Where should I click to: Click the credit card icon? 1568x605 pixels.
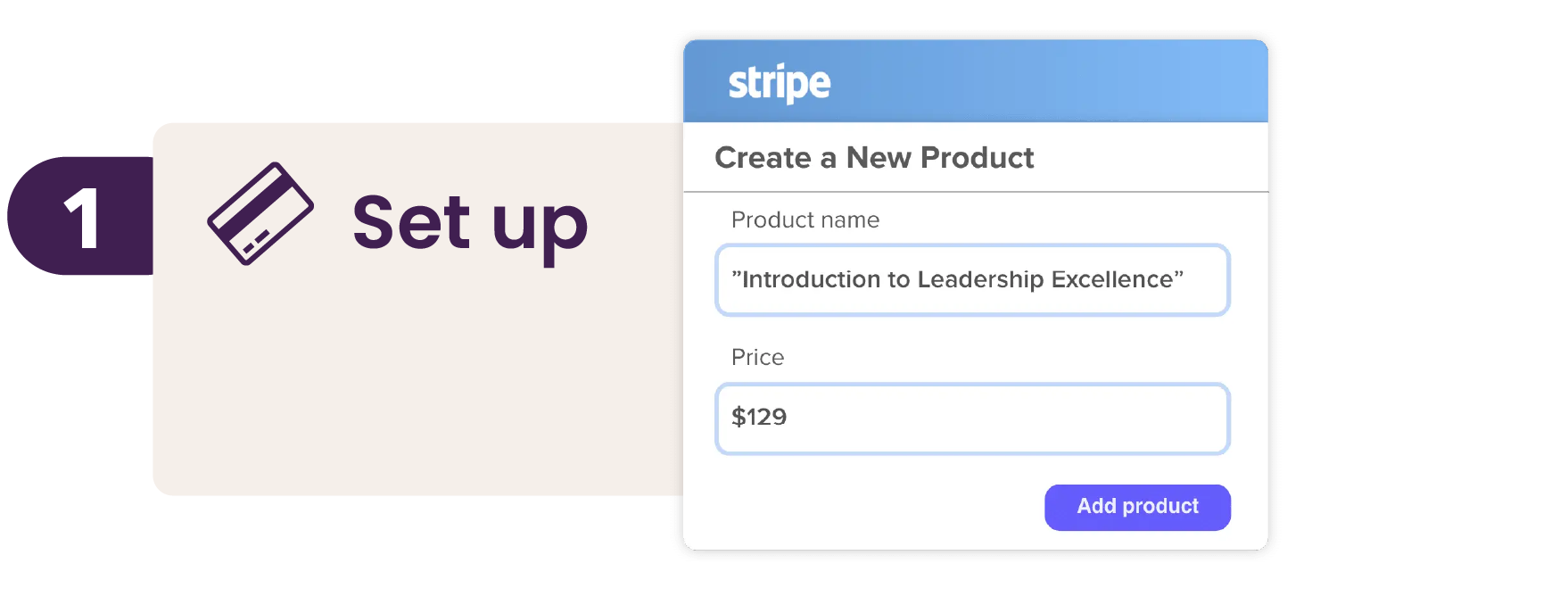pyautogui.click(x=260, y=213)
